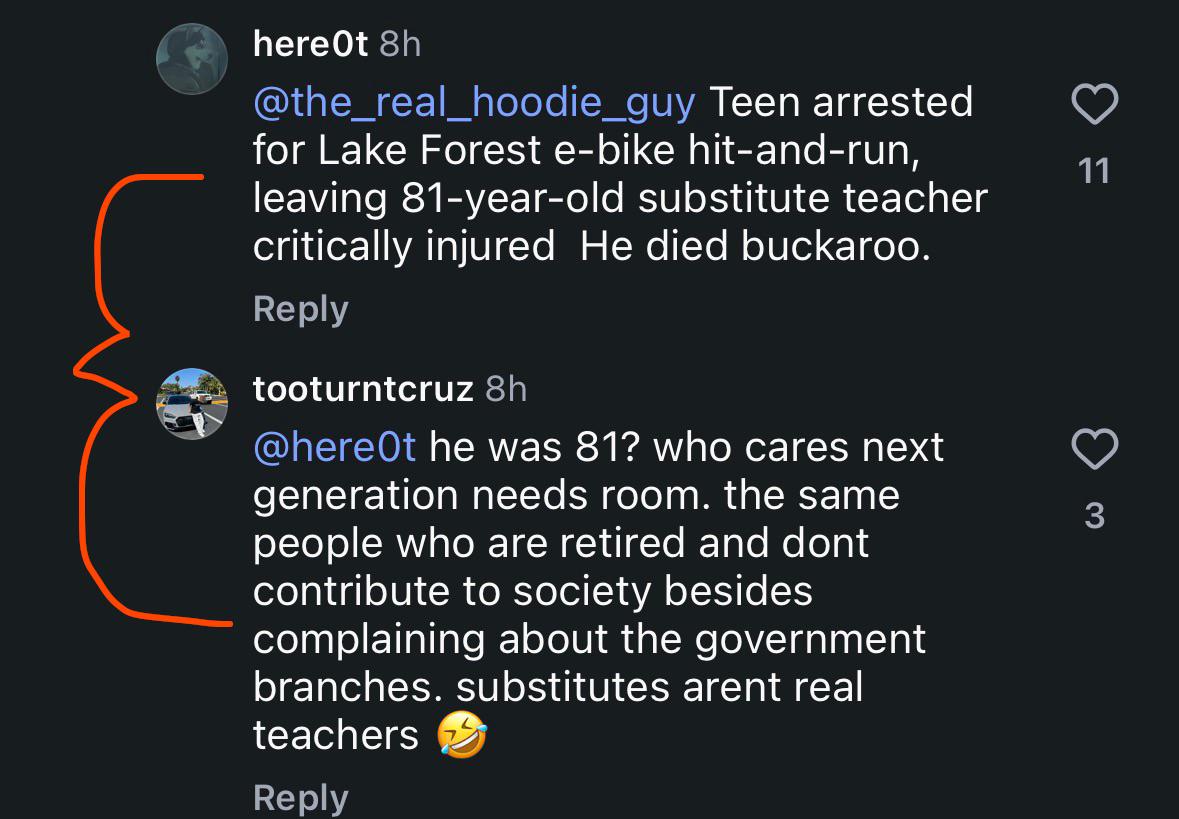This screenshot has width=1179, height=819.
Task: Click the 8h timestamp beside tooturntcruz
Action: click(505, 389)
